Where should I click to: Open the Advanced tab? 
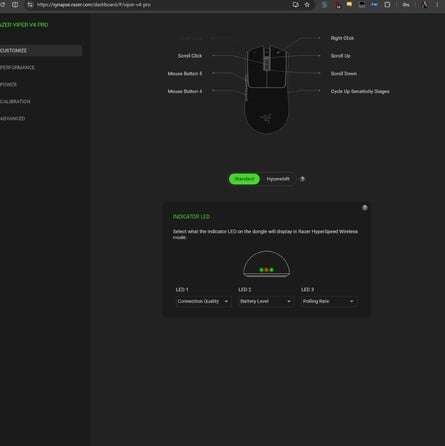click(x=13, y=118)
